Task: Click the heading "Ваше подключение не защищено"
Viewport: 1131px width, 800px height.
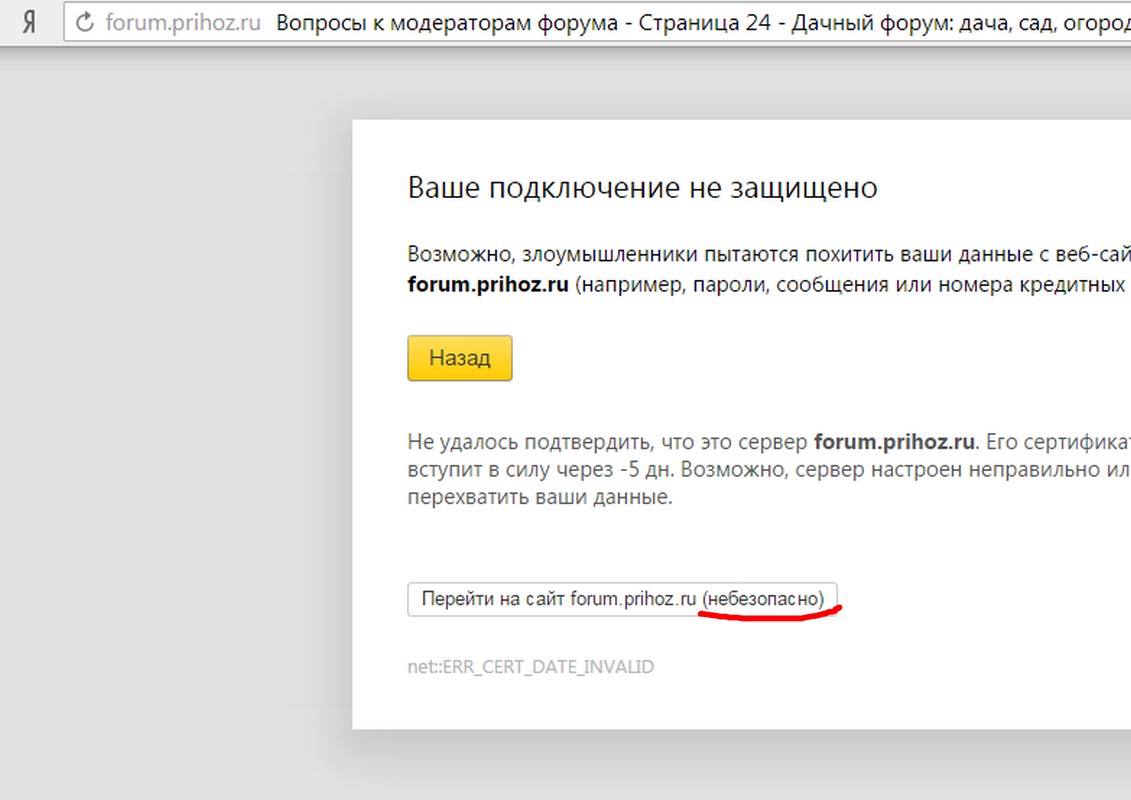Action: (642, 188)
